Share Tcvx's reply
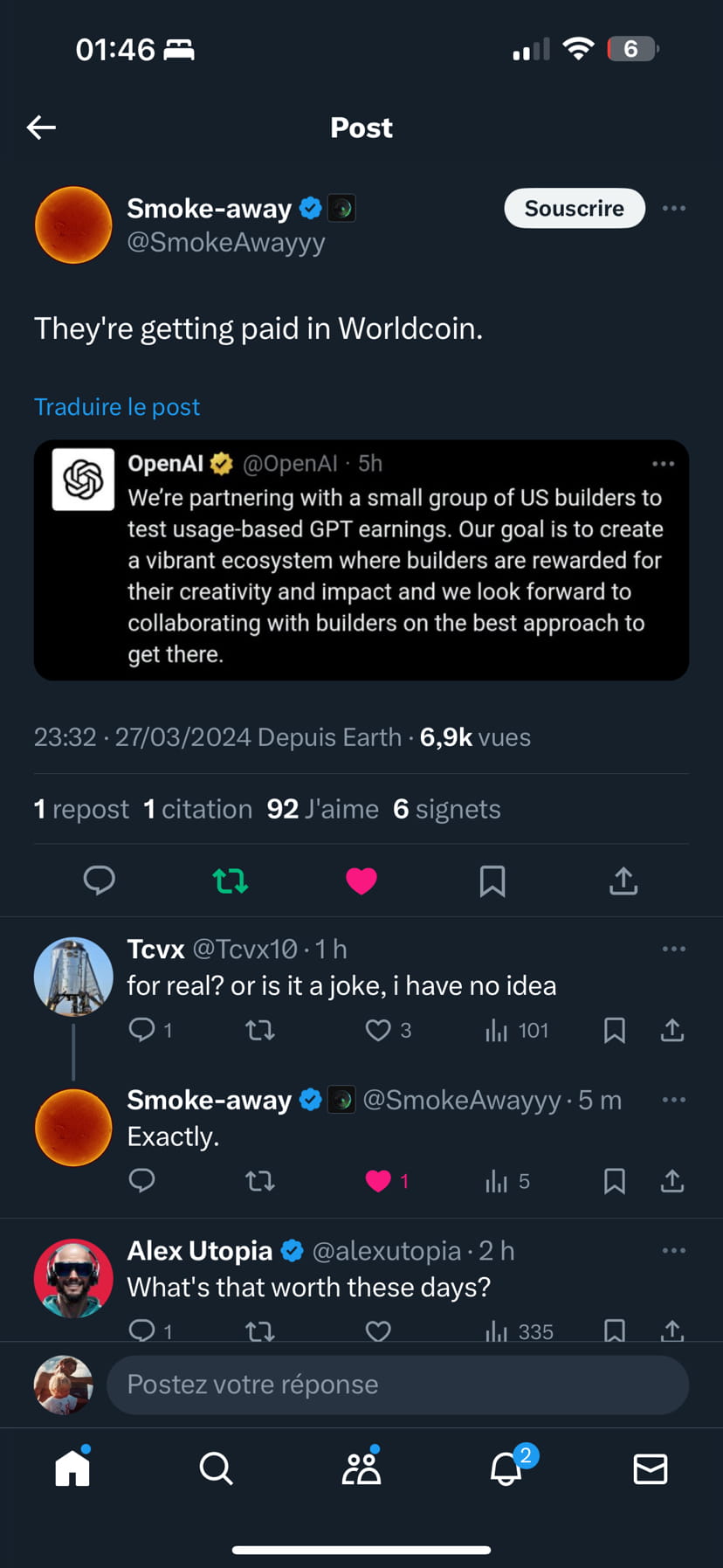The image size is (723, 1568). coord(671,1031)
